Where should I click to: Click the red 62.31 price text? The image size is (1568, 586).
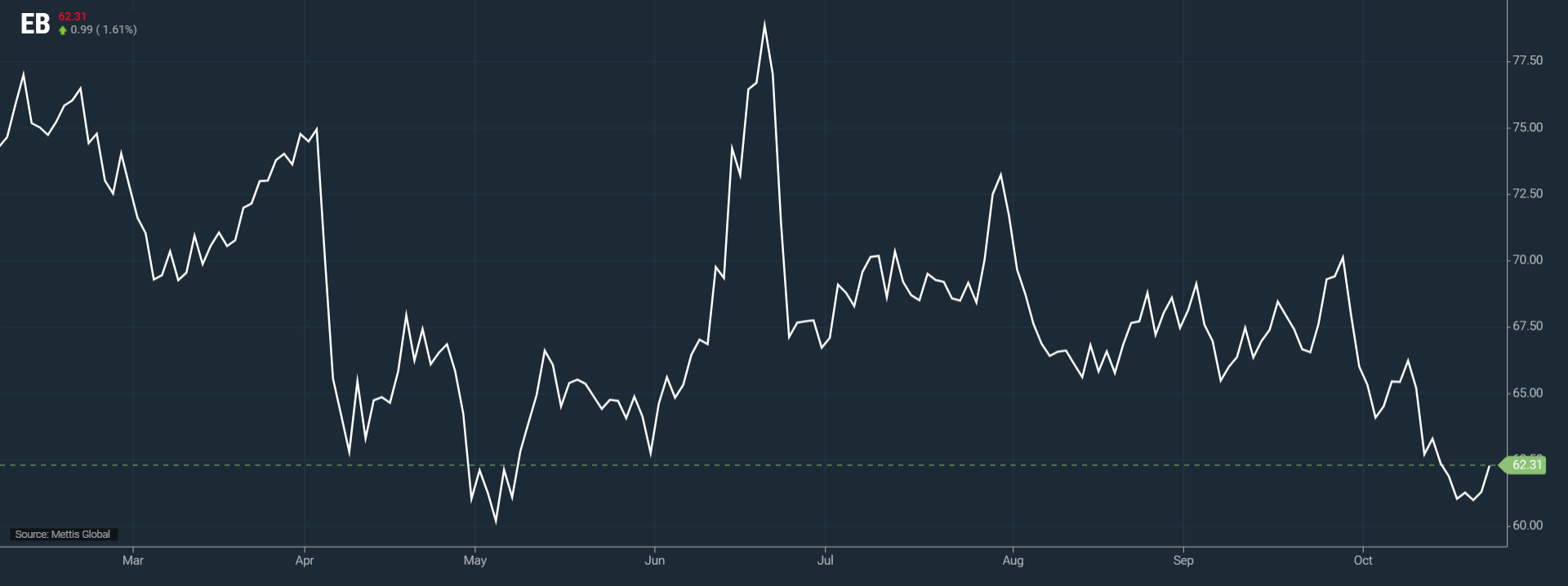[x=72, y=16]
